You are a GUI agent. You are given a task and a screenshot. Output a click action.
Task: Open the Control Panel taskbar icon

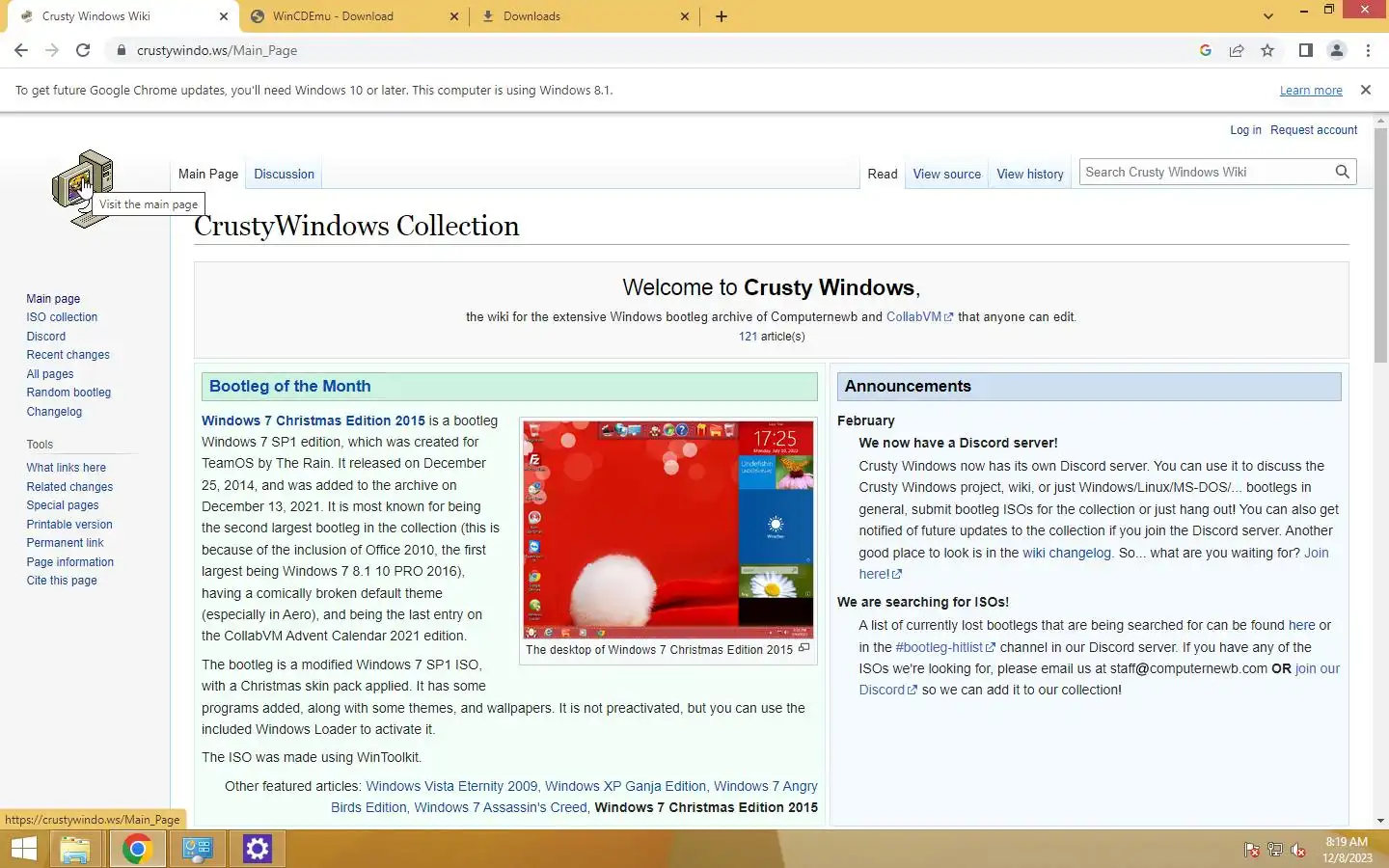(x=198, y=849)
